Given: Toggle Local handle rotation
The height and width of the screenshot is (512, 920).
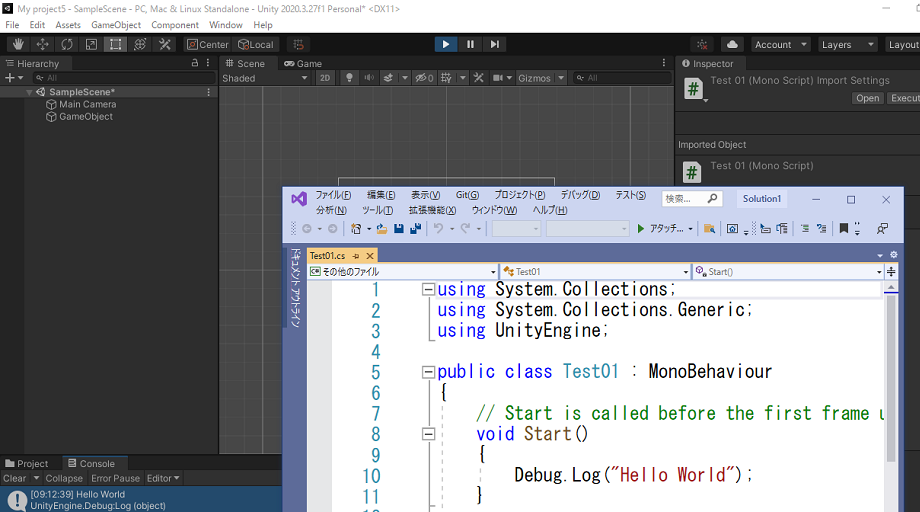Looking at the screenshot, I should click(x=256, y=45).
